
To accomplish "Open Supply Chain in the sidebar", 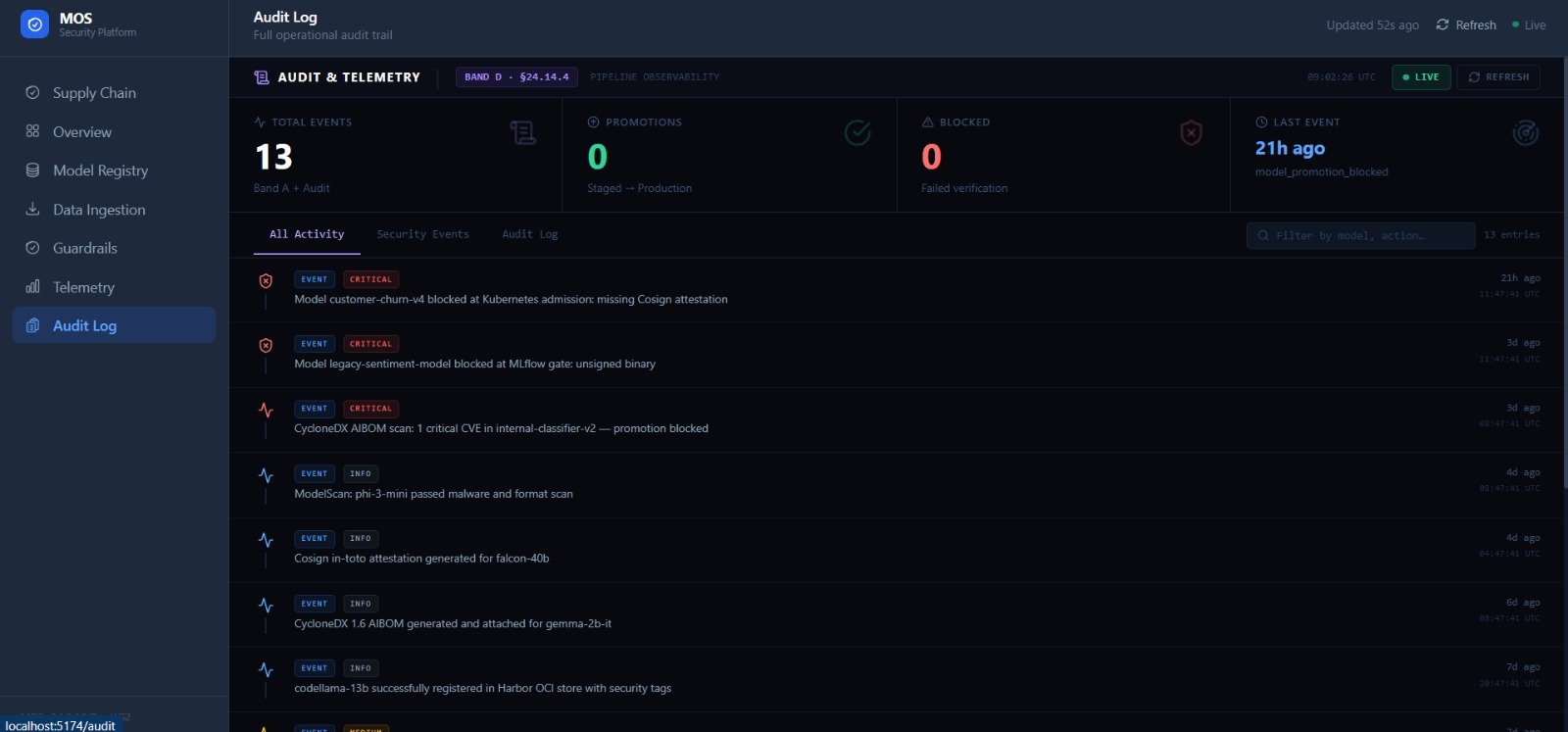I will (x=114, y=92).
